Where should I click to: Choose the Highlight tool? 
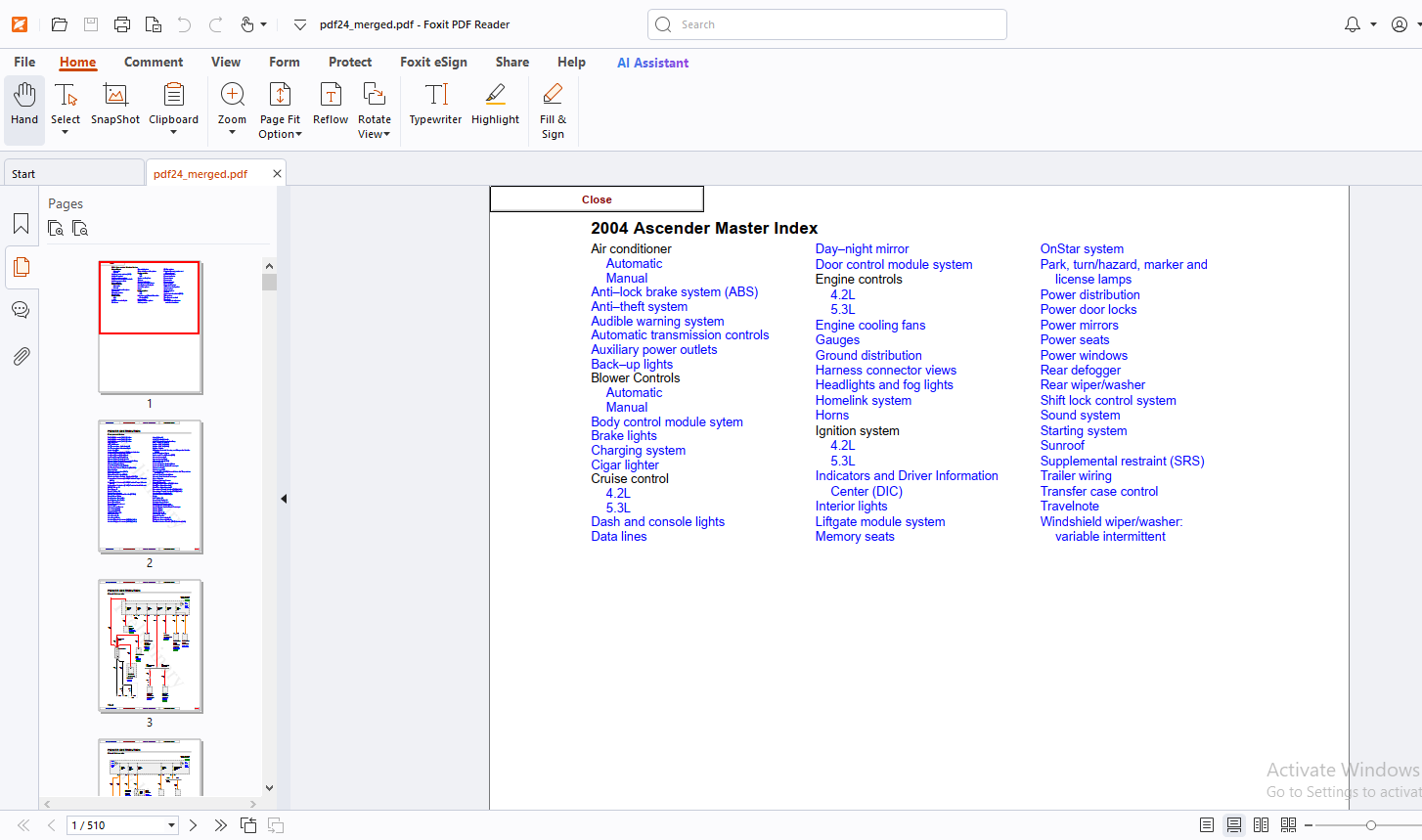point(495,105)
